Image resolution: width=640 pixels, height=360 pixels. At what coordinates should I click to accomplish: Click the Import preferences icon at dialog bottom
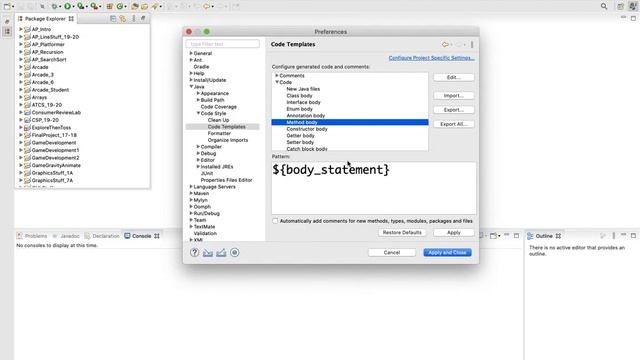pos(208,253)
